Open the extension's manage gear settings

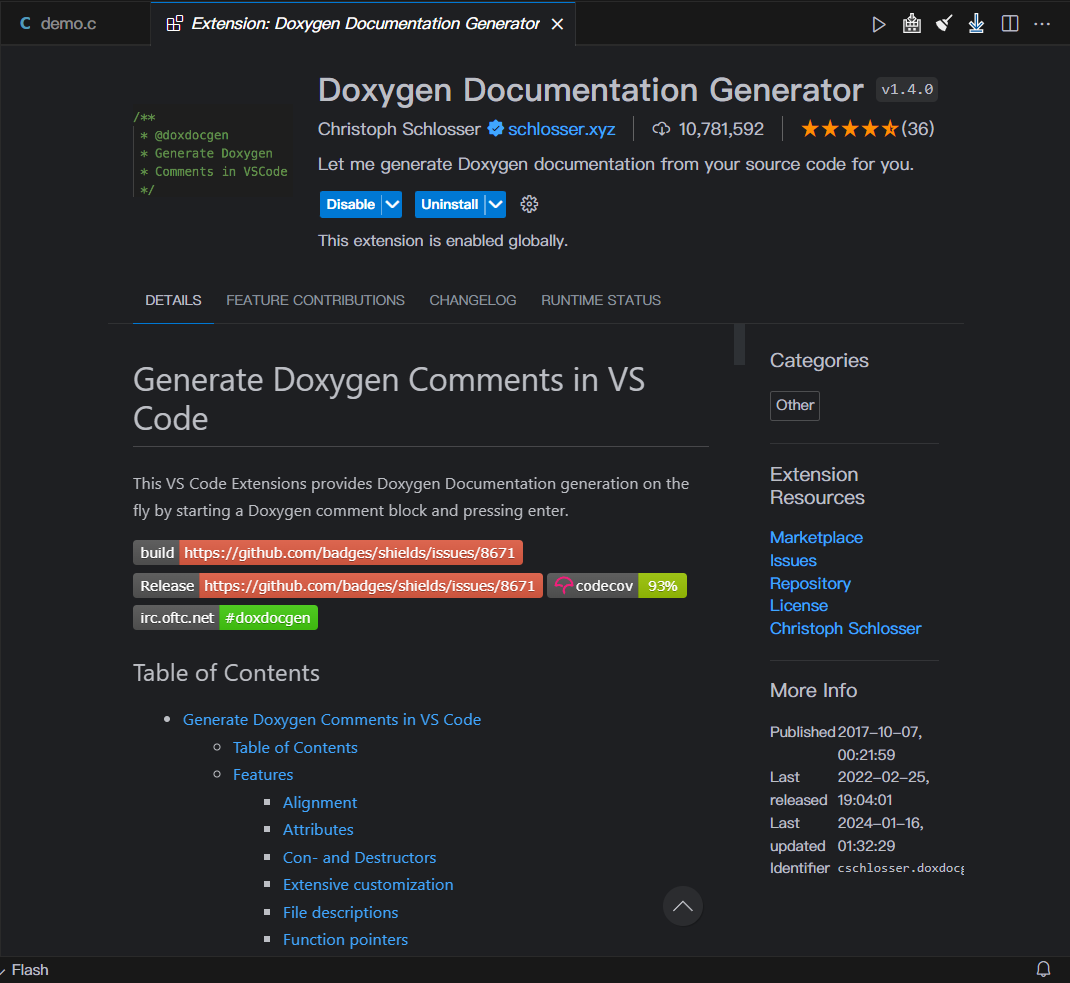coord(530,204)
